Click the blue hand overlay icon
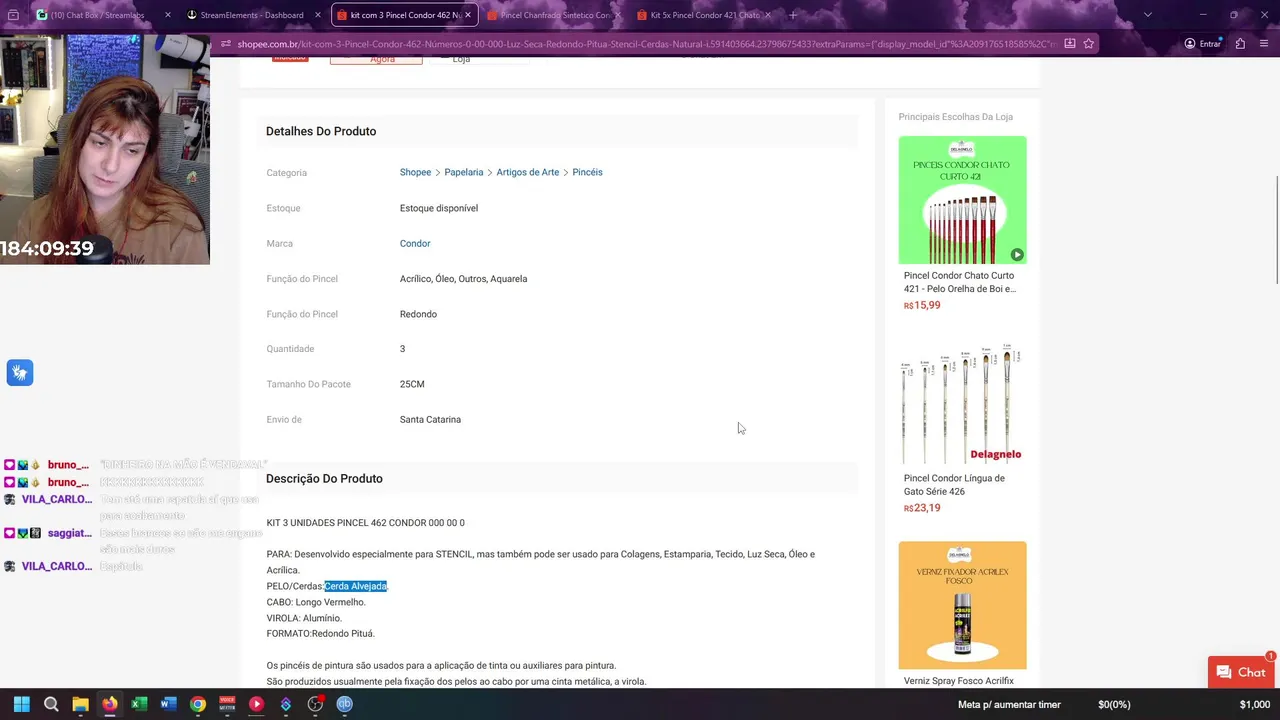Image resolution: width=1280 pixels, height=720 pixels. 20,373
